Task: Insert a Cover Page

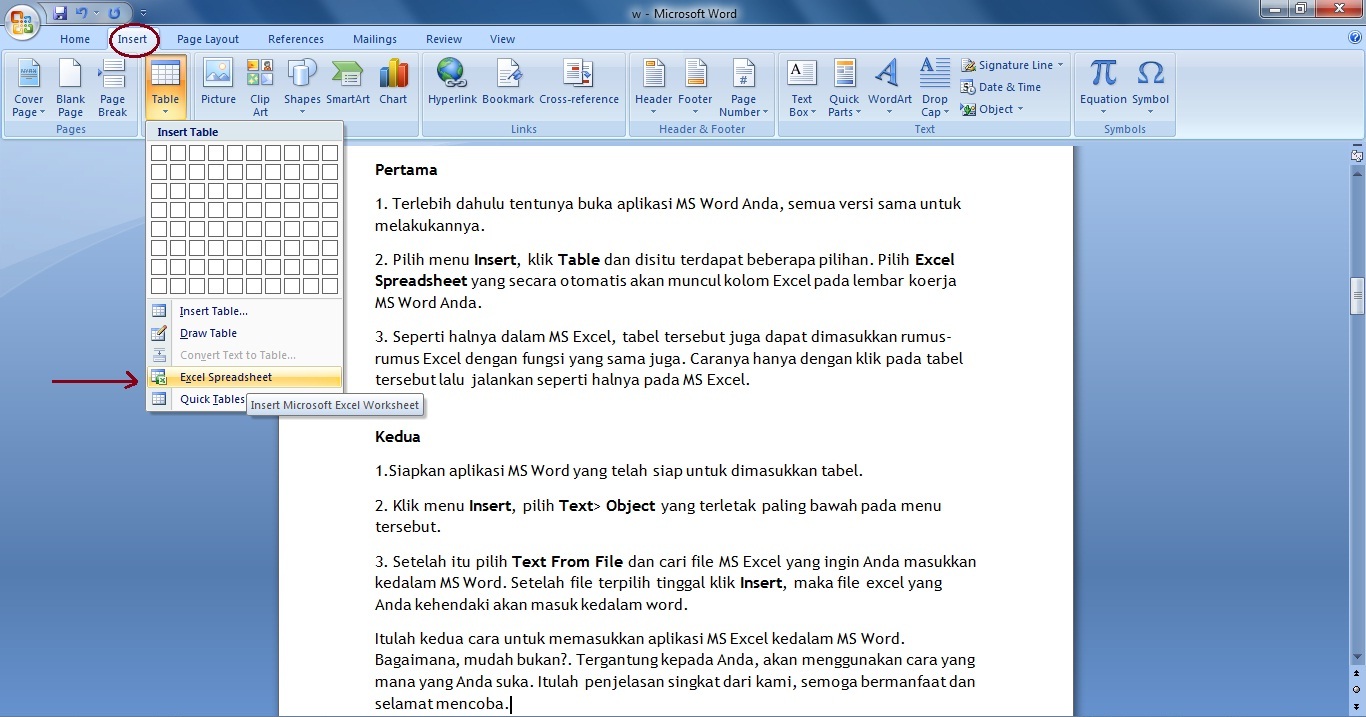Action: point(27,88)
